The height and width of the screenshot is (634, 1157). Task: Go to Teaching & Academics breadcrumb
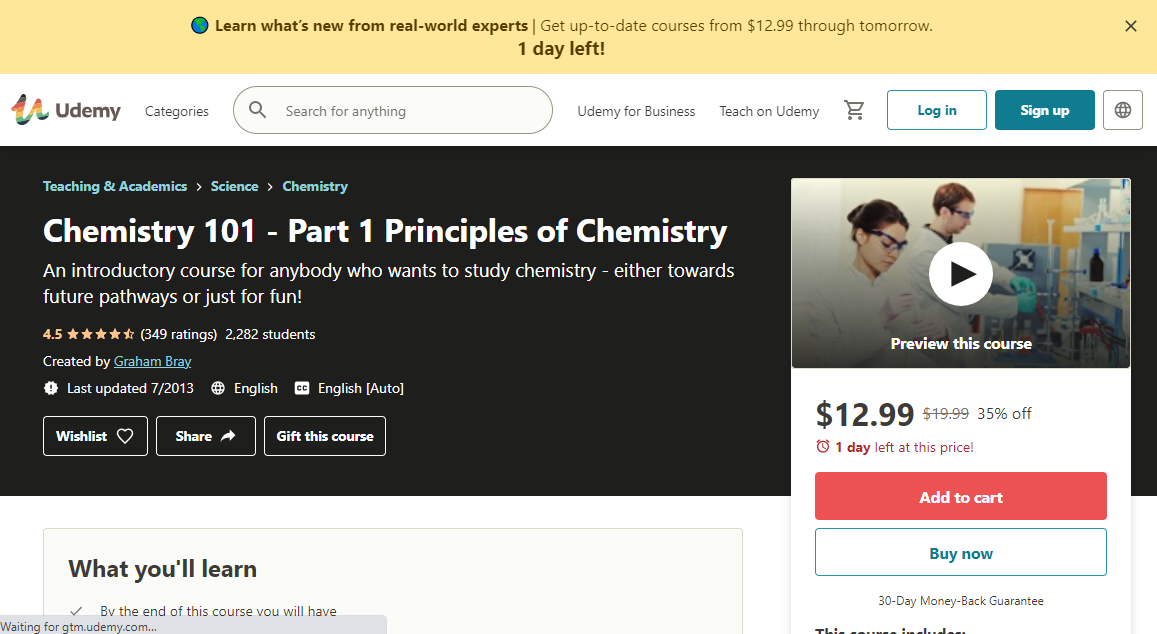coord(115,186)
